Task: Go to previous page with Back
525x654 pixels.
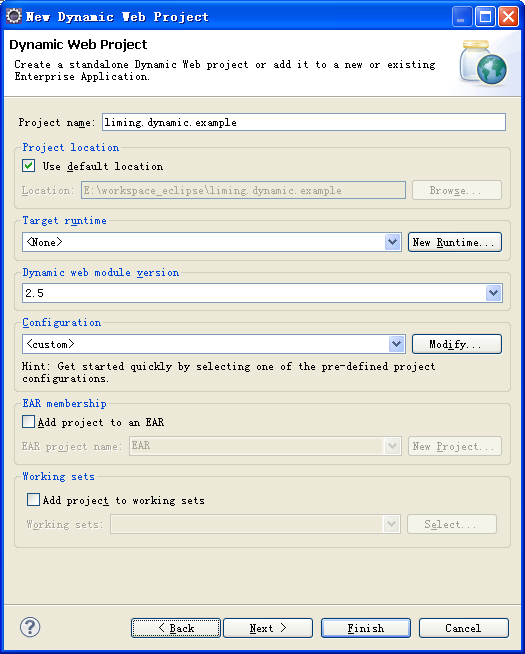Action: (x=176, y=628)
